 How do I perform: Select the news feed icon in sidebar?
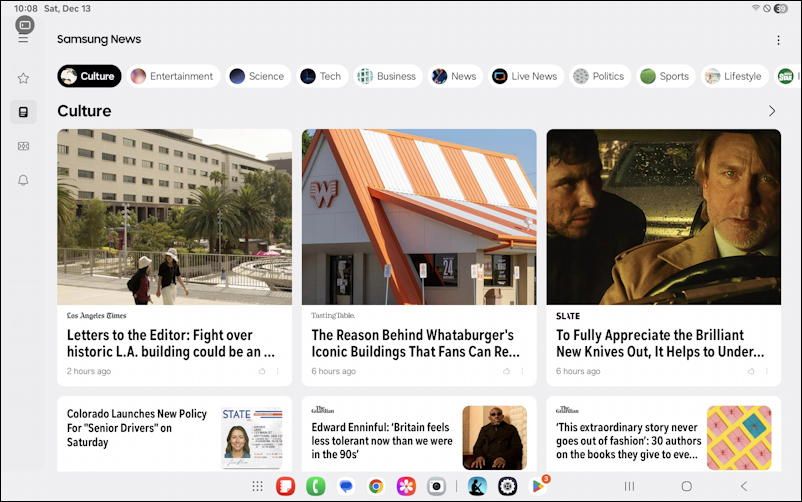point(24,112)
